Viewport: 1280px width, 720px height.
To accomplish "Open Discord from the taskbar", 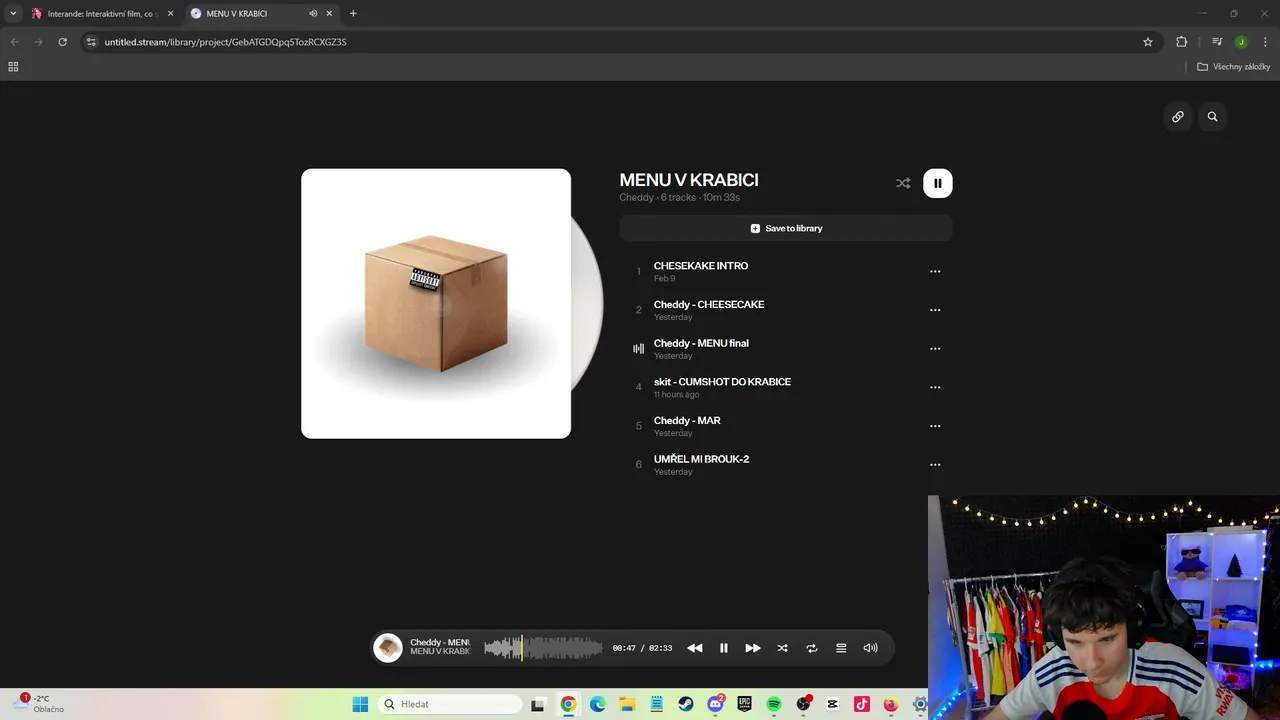I will (x=715, y=704).
